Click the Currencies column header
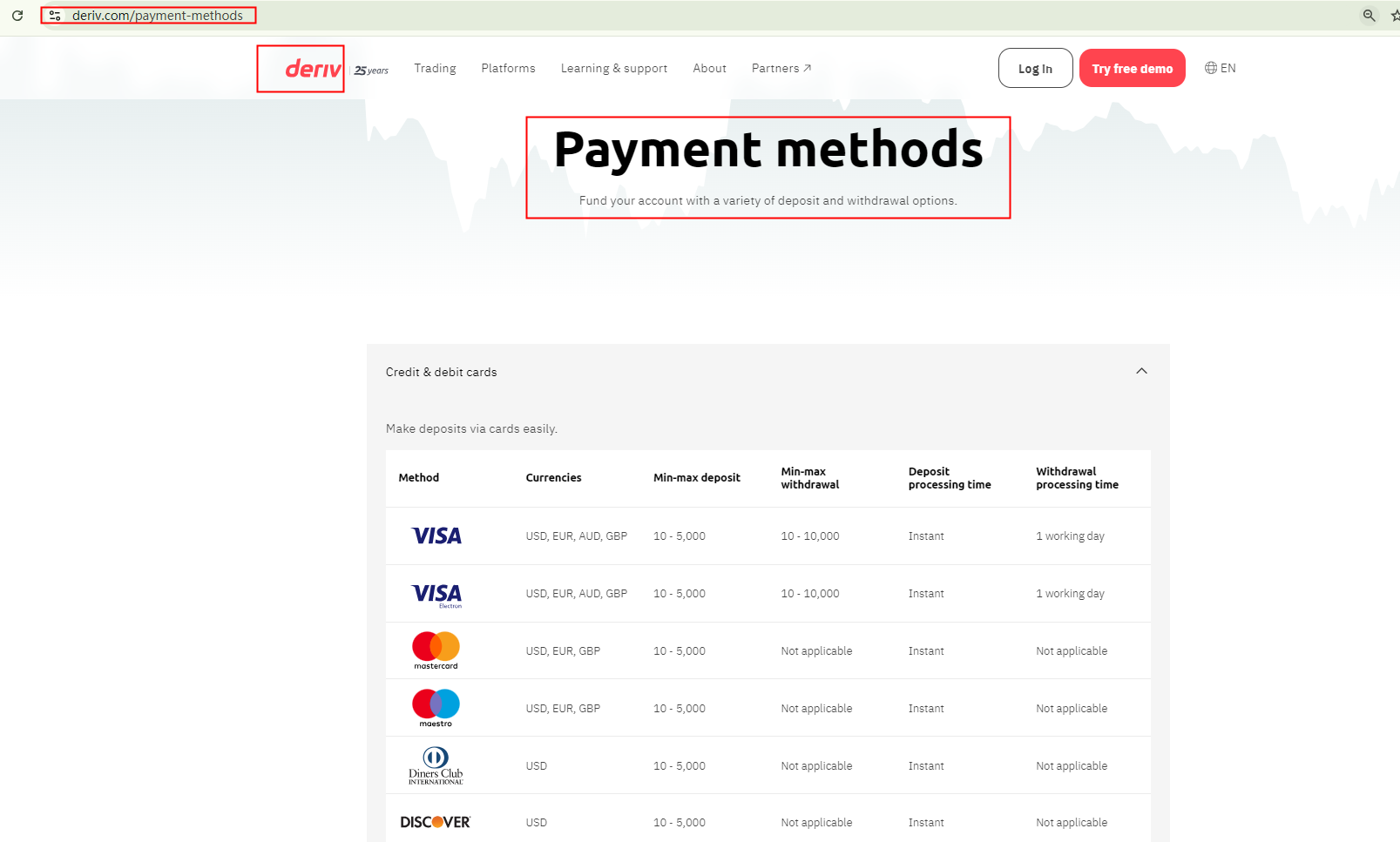 553,477
